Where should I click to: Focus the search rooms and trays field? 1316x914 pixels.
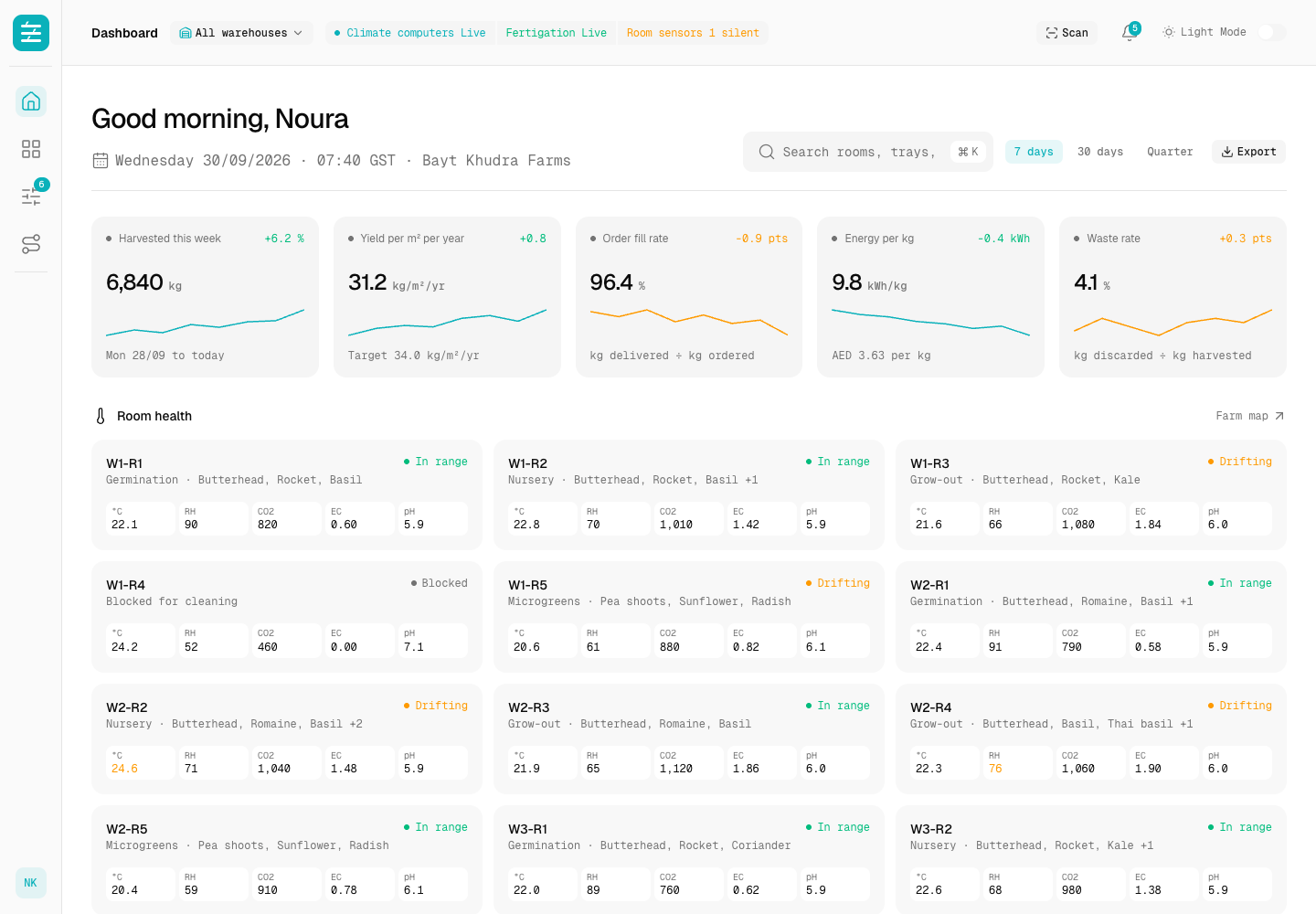point(868,152)
